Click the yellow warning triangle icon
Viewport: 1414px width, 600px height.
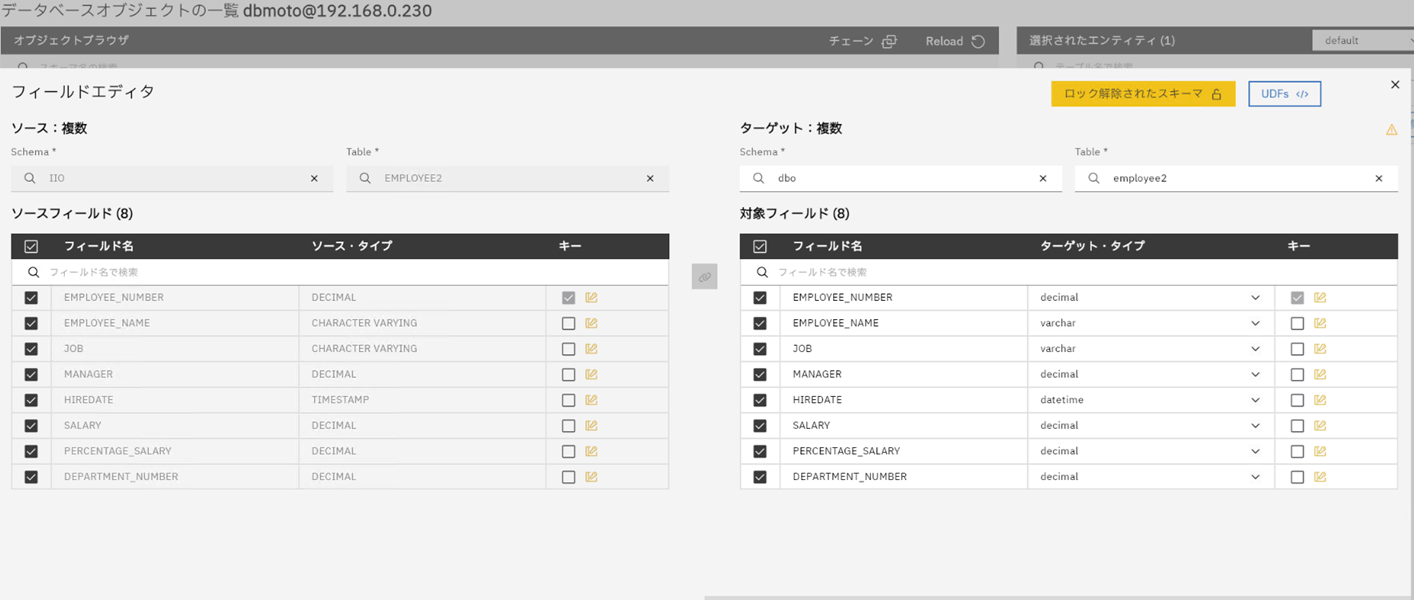pos(1391,130)
